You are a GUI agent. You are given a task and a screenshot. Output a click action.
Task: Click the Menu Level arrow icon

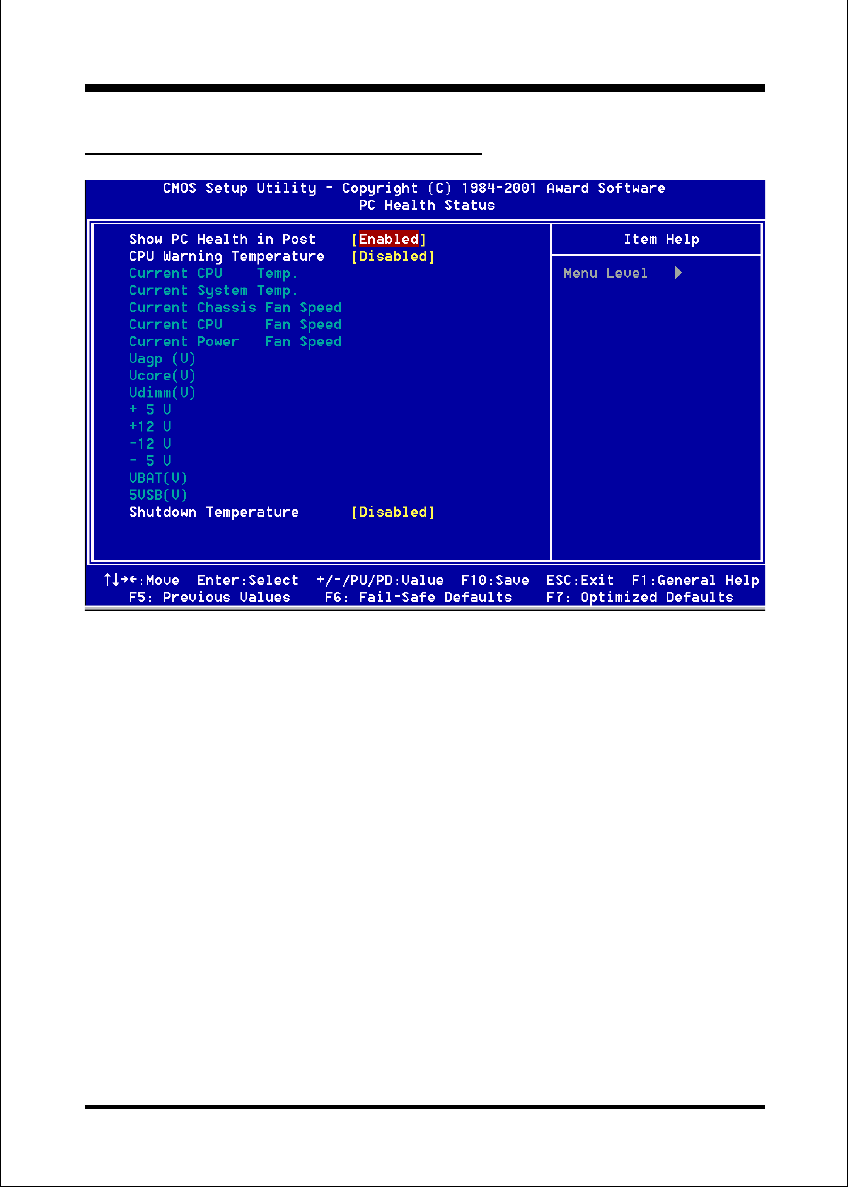(678, 273)
